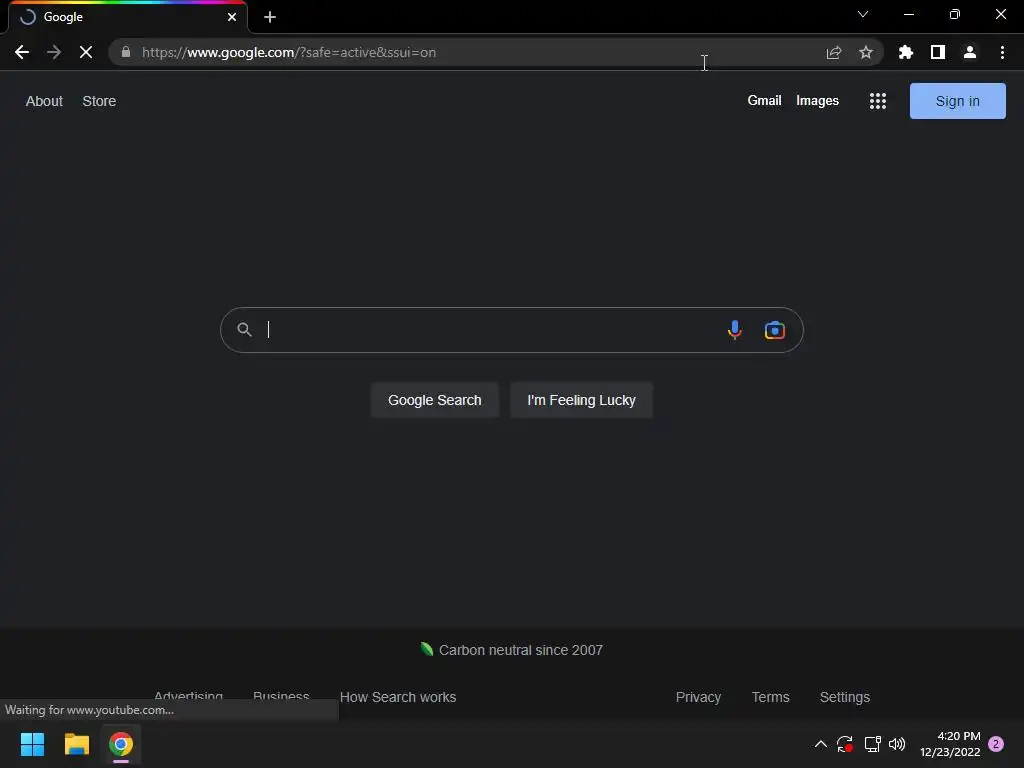Open the Windows Start menu
The height and width of the screenshot is (768, 1024).
point(32,744)
